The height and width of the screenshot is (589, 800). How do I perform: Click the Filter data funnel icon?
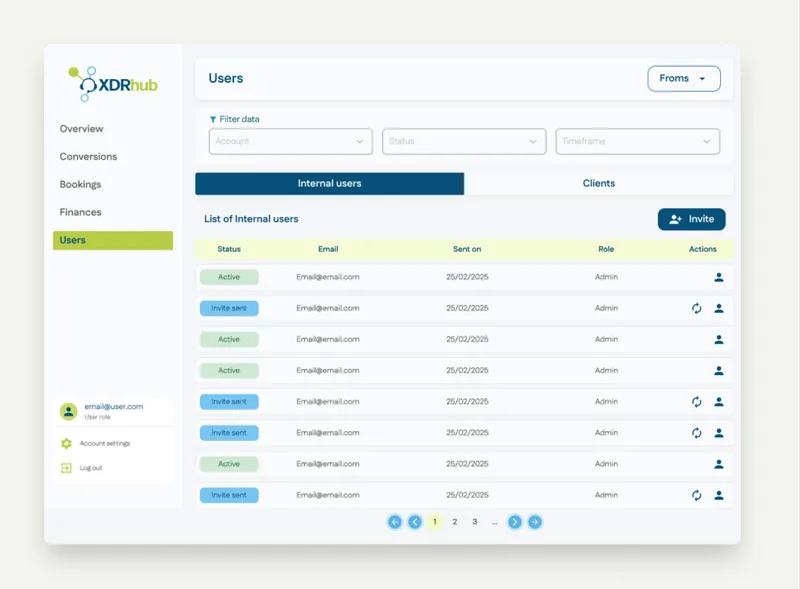click(213, 119)
